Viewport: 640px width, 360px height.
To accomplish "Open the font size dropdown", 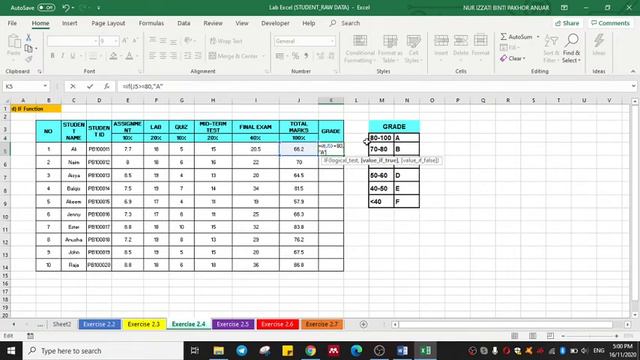I will (116, 41).
